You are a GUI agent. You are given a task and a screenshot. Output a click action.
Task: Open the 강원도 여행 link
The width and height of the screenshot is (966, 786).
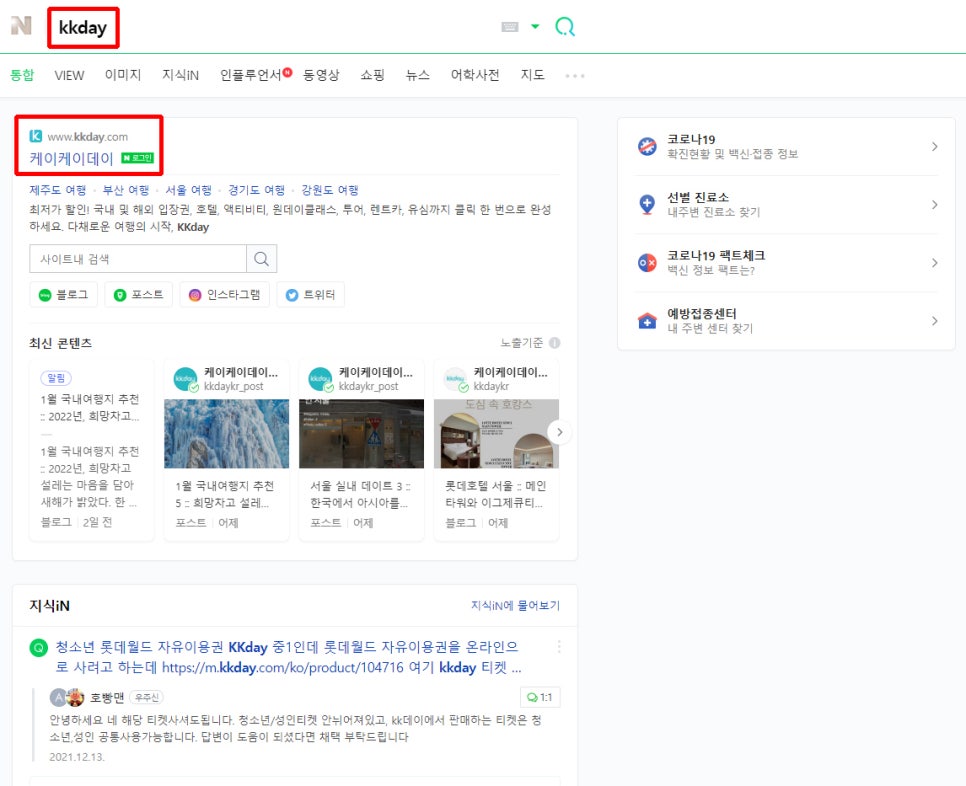[330, 190]
